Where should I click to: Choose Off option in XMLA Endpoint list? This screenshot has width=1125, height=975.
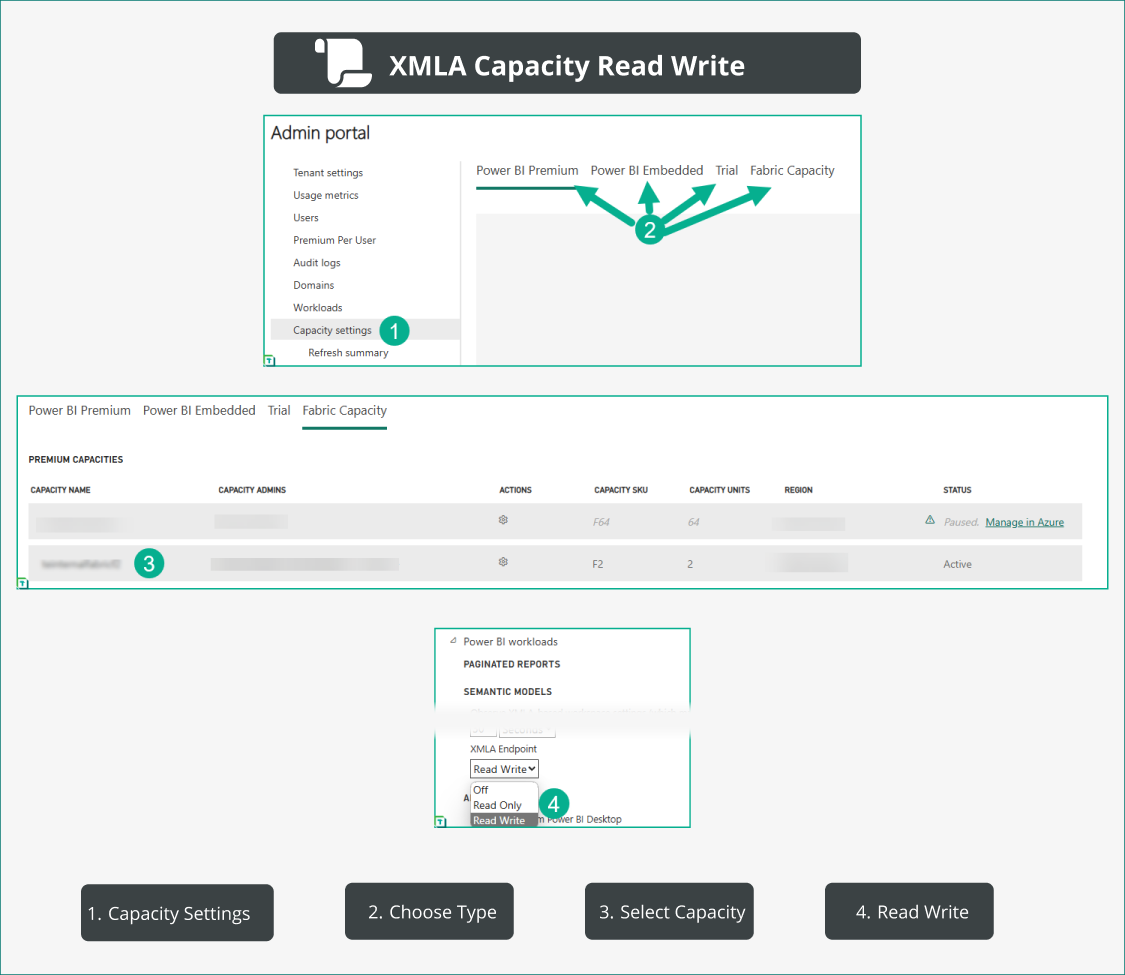(x=481, y=790)
